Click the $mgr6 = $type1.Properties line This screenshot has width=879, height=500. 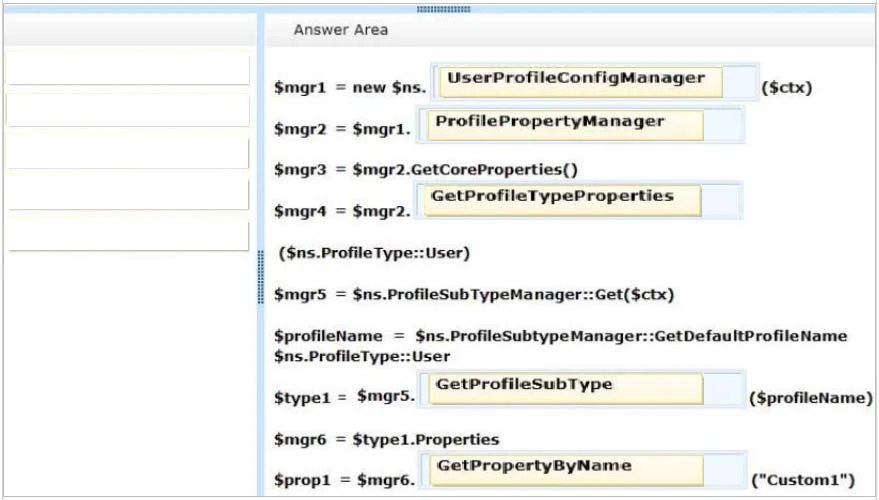point(386,439)
